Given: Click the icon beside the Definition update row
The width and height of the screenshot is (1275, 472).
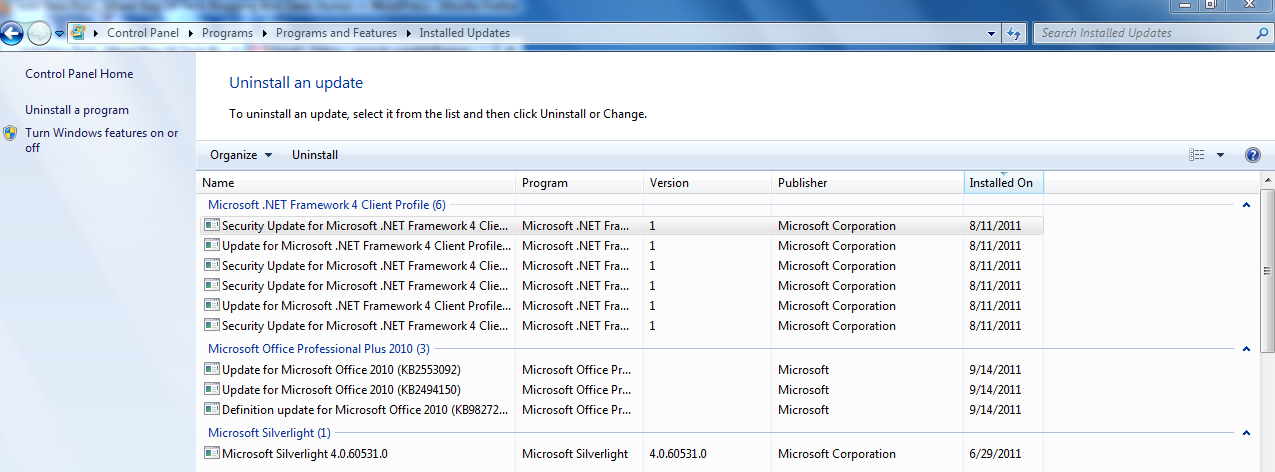Looking at the screenshot, I should 211,410.
